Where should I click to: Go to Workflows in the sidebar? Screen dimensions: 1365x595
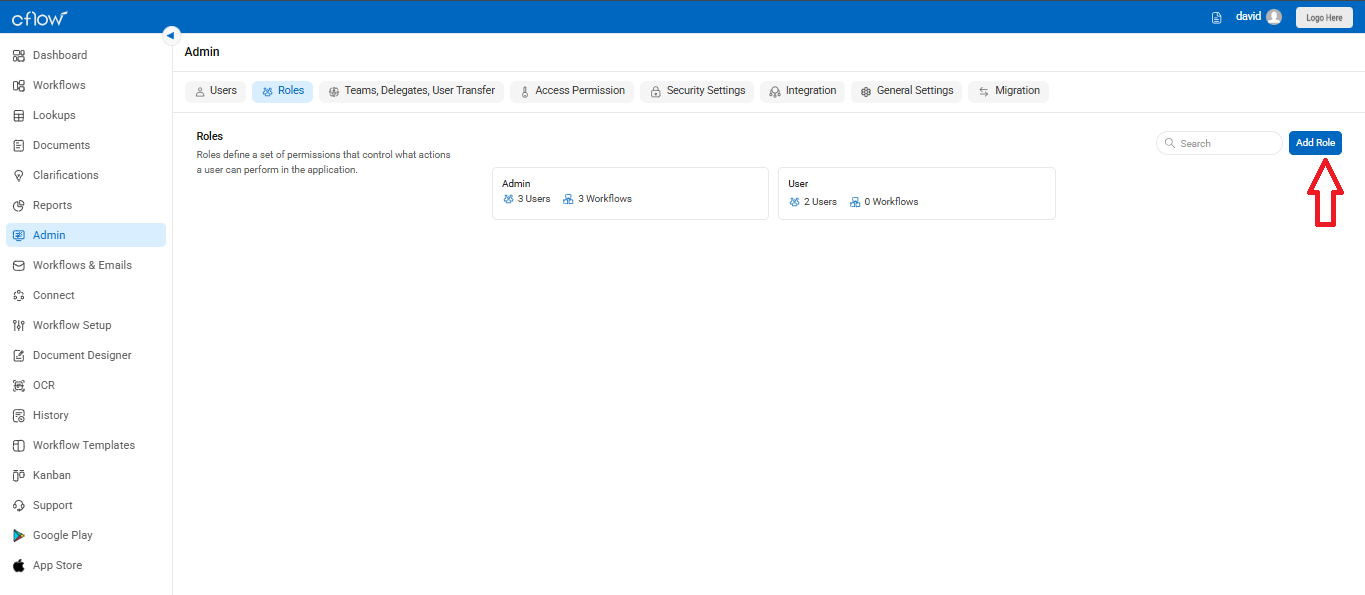click(x=86, y=85)
